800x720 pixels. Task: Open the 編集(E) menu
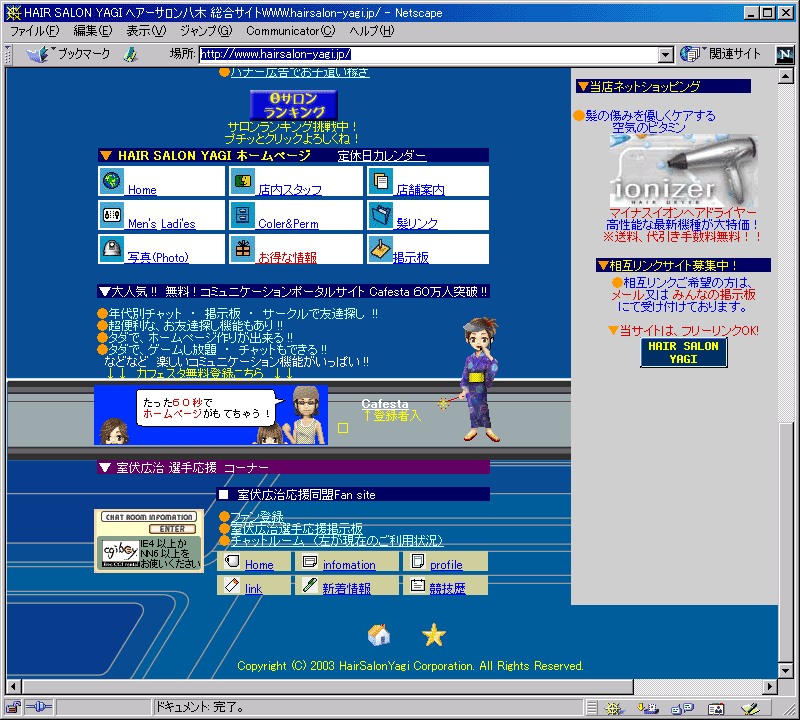[93, 31]
